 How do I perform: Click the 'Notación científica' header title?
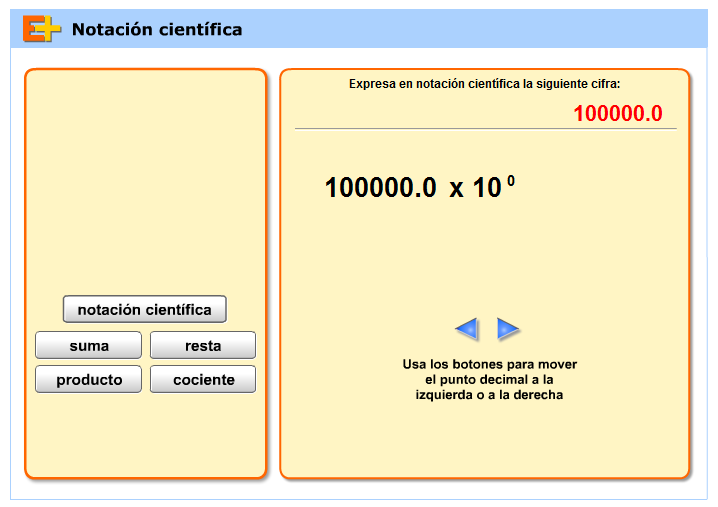click(x=157, y=30)
